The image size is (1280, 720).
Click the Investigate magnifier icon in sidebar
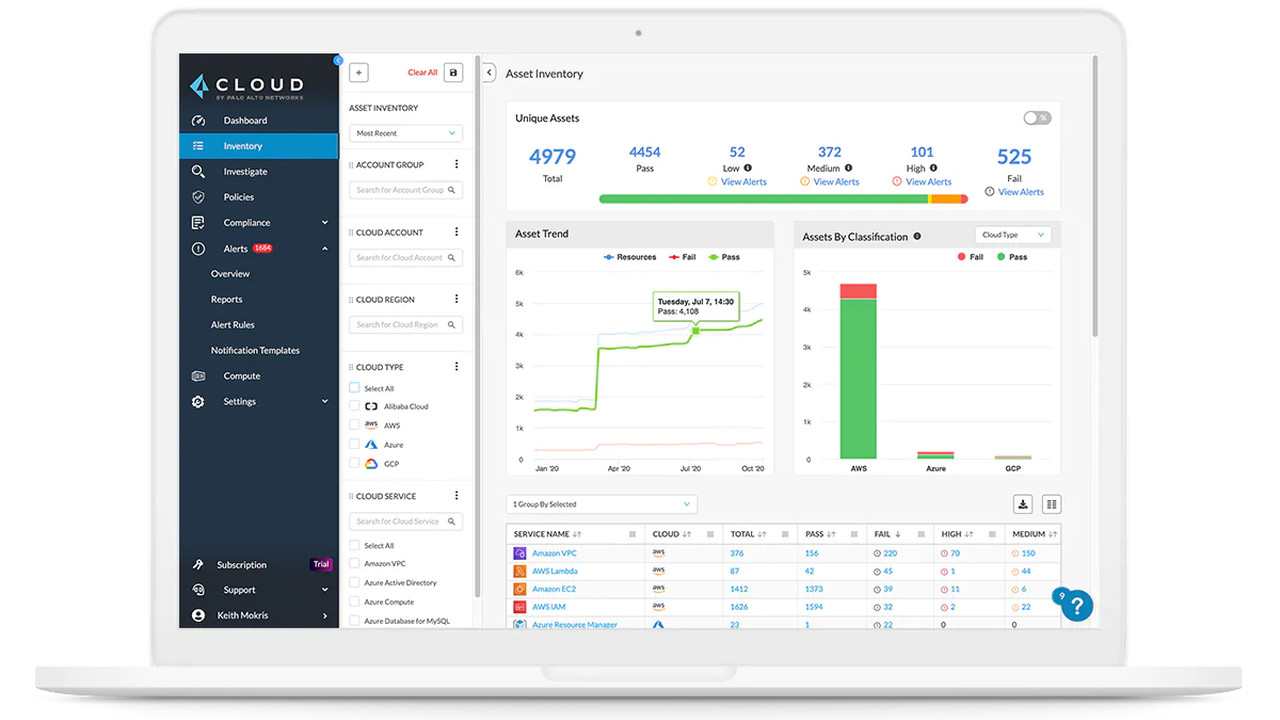click(198, 171)
